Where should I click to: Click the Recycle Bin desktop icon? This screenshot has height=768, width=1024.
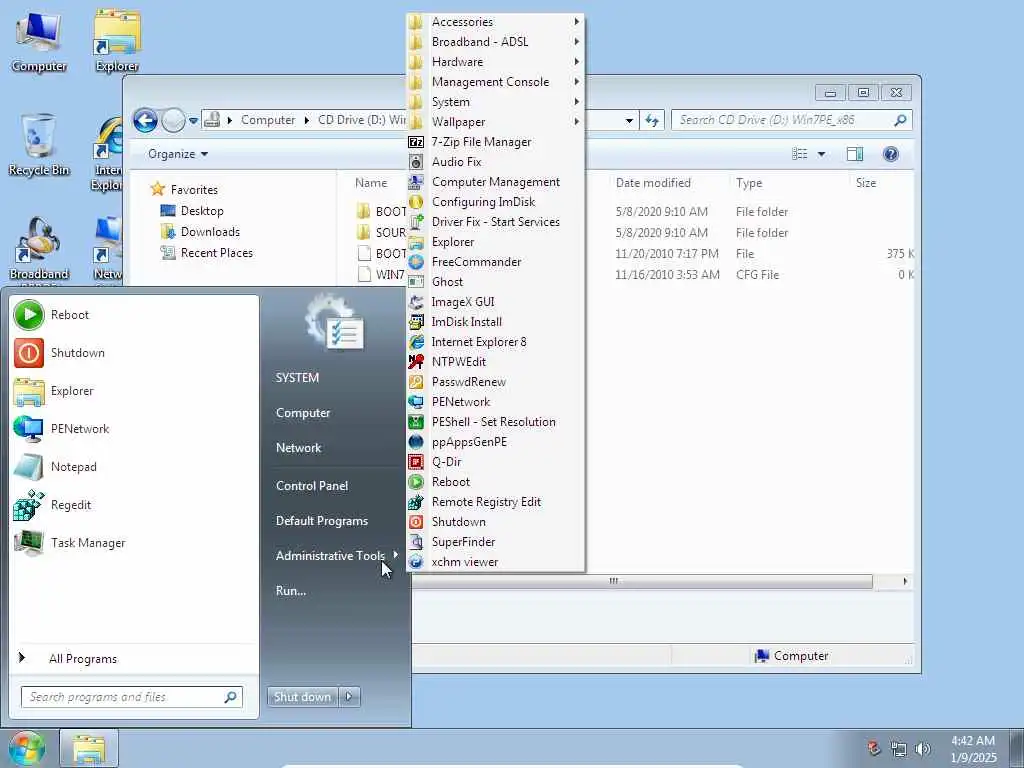tap(39, 145)
